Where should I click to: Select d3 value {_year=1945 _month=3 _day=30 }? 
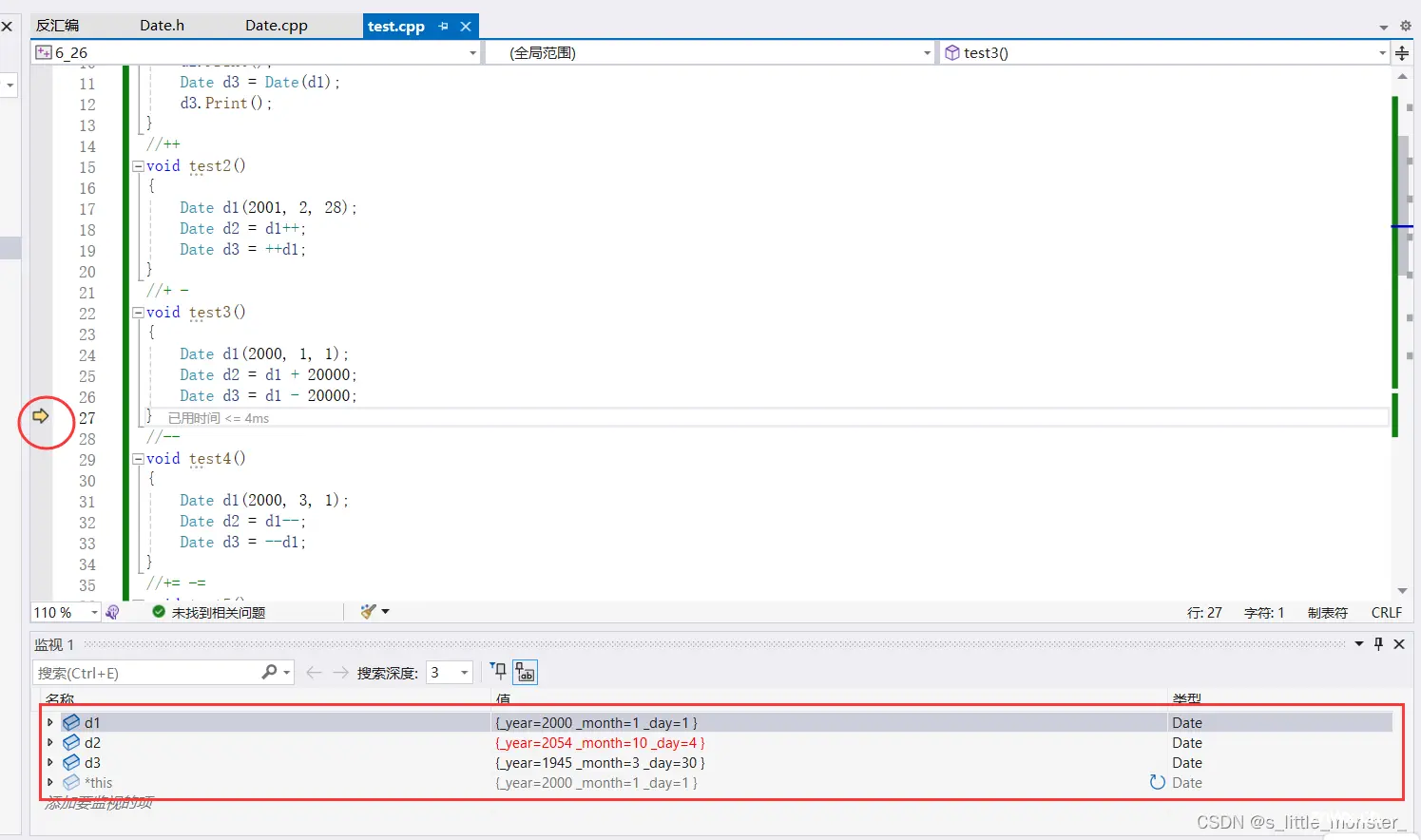[600, 763]
